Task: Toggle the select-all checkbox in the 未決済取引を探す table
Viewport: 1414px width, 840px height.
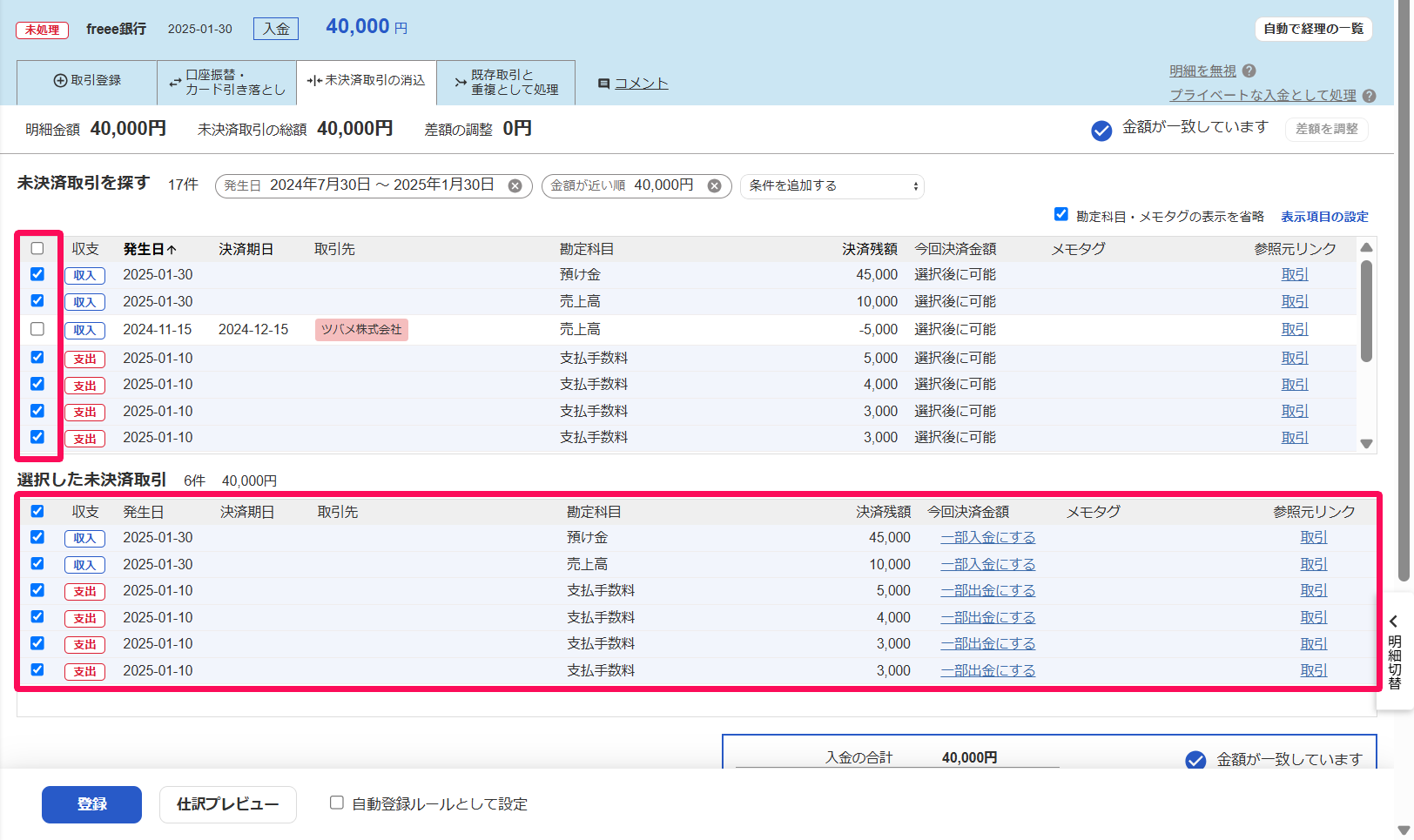Action: pyautogui.click(x=37, y=249)
